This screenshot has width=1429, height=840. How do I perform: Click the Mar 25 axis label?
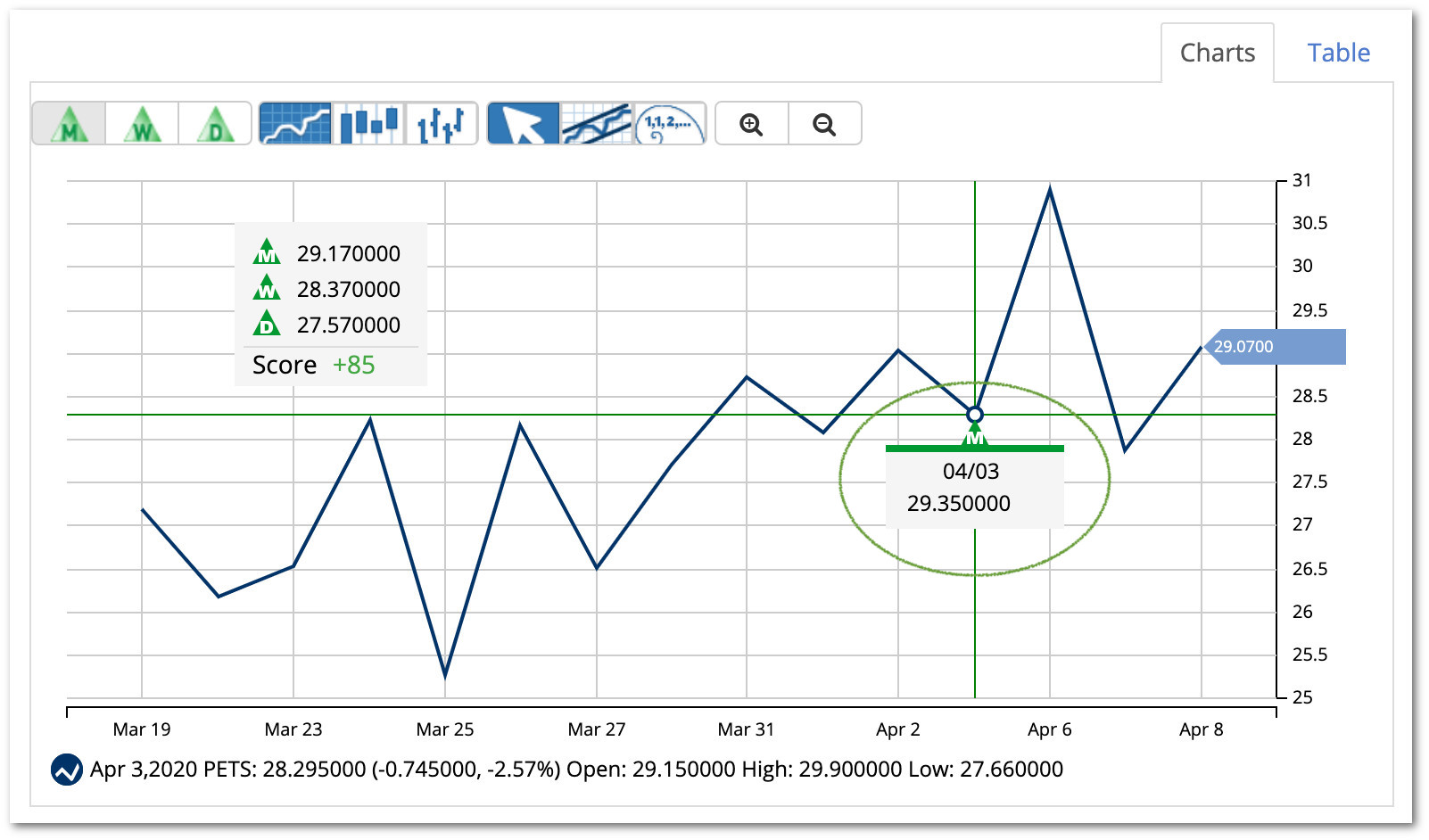coord(445,729)
